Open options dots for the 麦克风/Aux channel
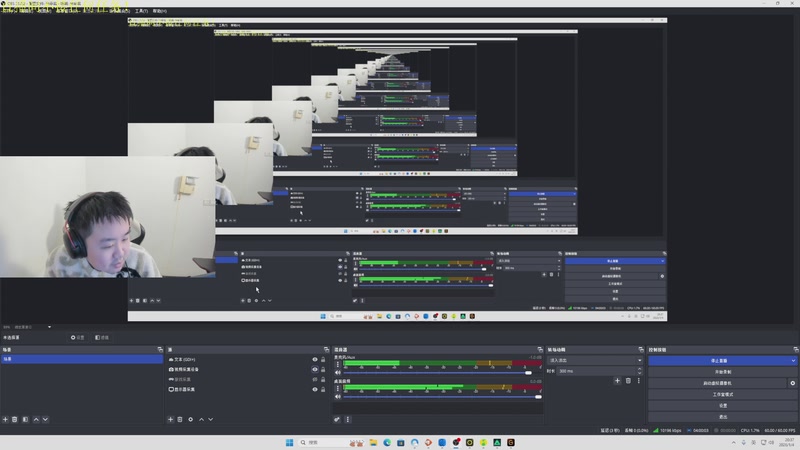 (x=337, y=364)
